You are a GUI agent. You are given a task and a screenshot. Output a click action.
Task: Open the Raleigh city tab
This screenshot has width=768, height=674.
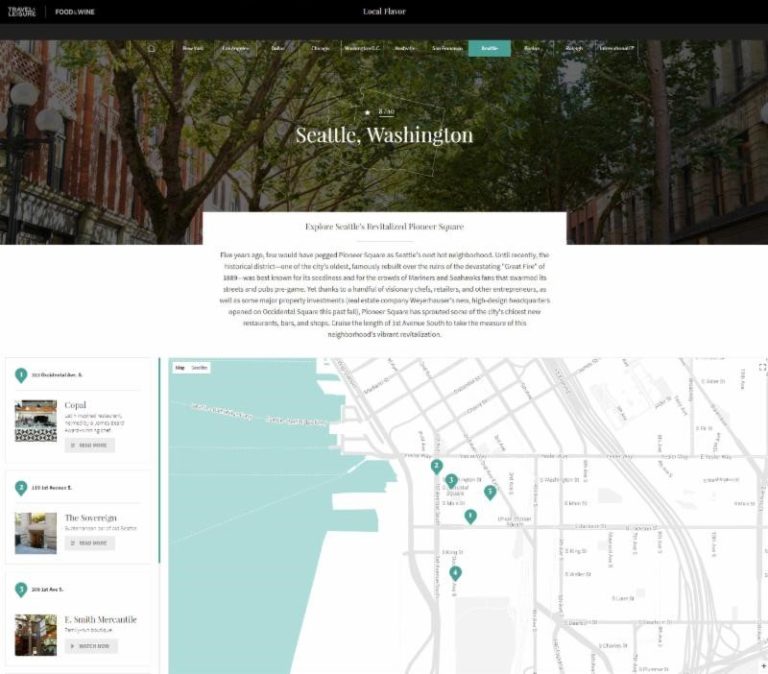tap(574, 48)
